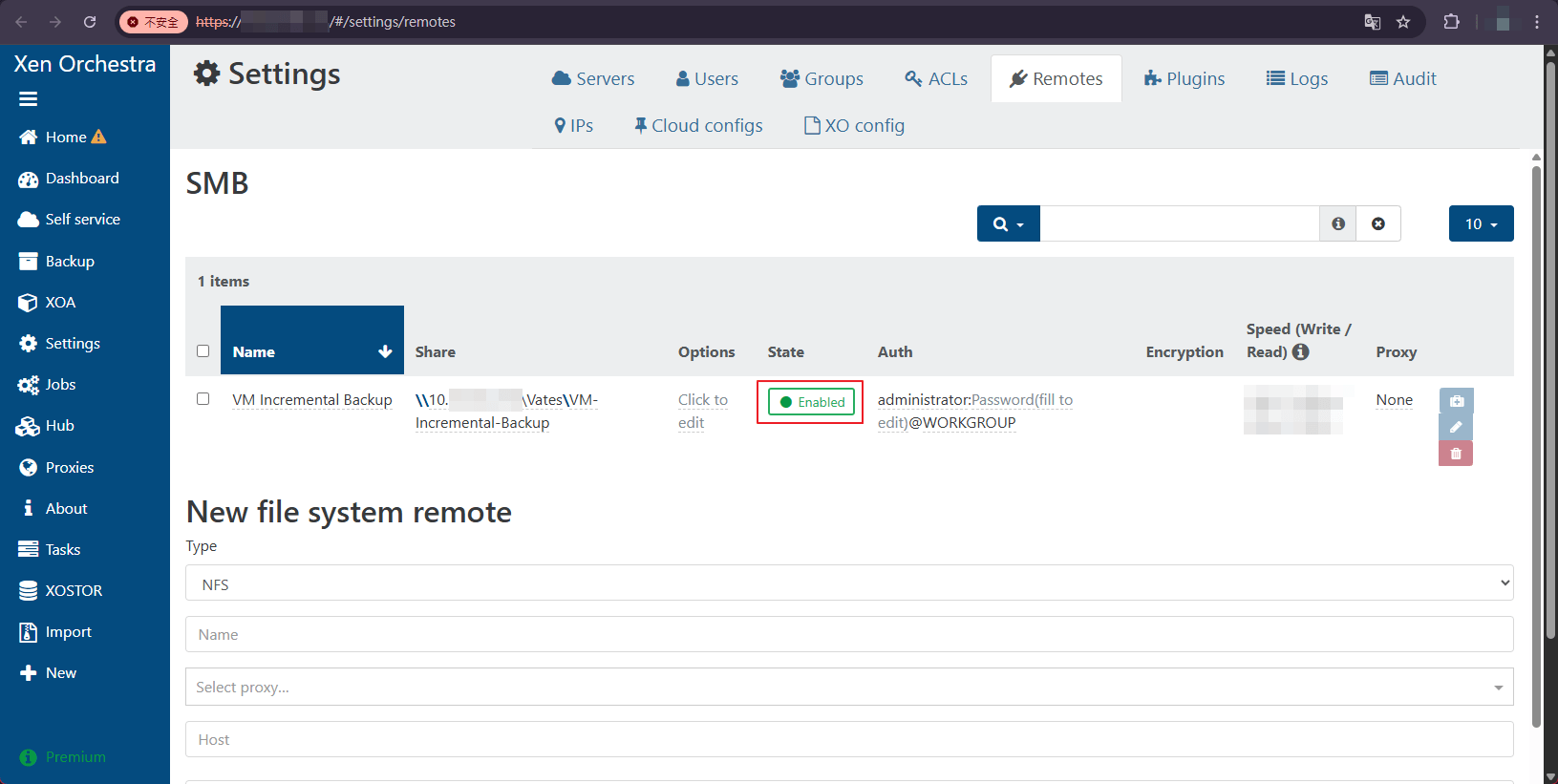This screenshot has width=1558, height=784.
Task: Switch to Servers tab
Action: (x=593, y=79)
